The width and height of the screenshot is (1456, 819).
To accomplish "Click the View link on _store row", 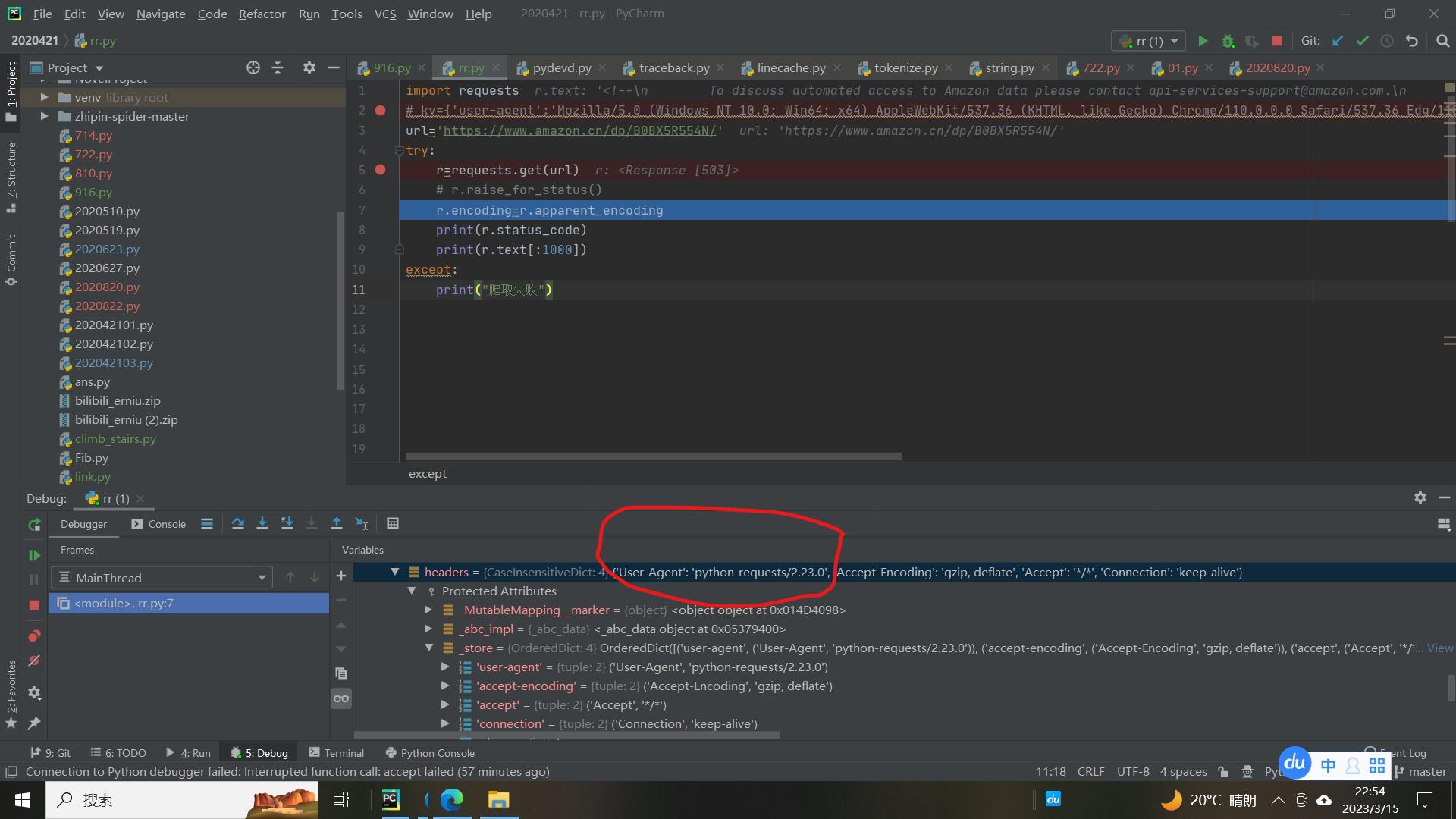I will tap(1439, 648).
